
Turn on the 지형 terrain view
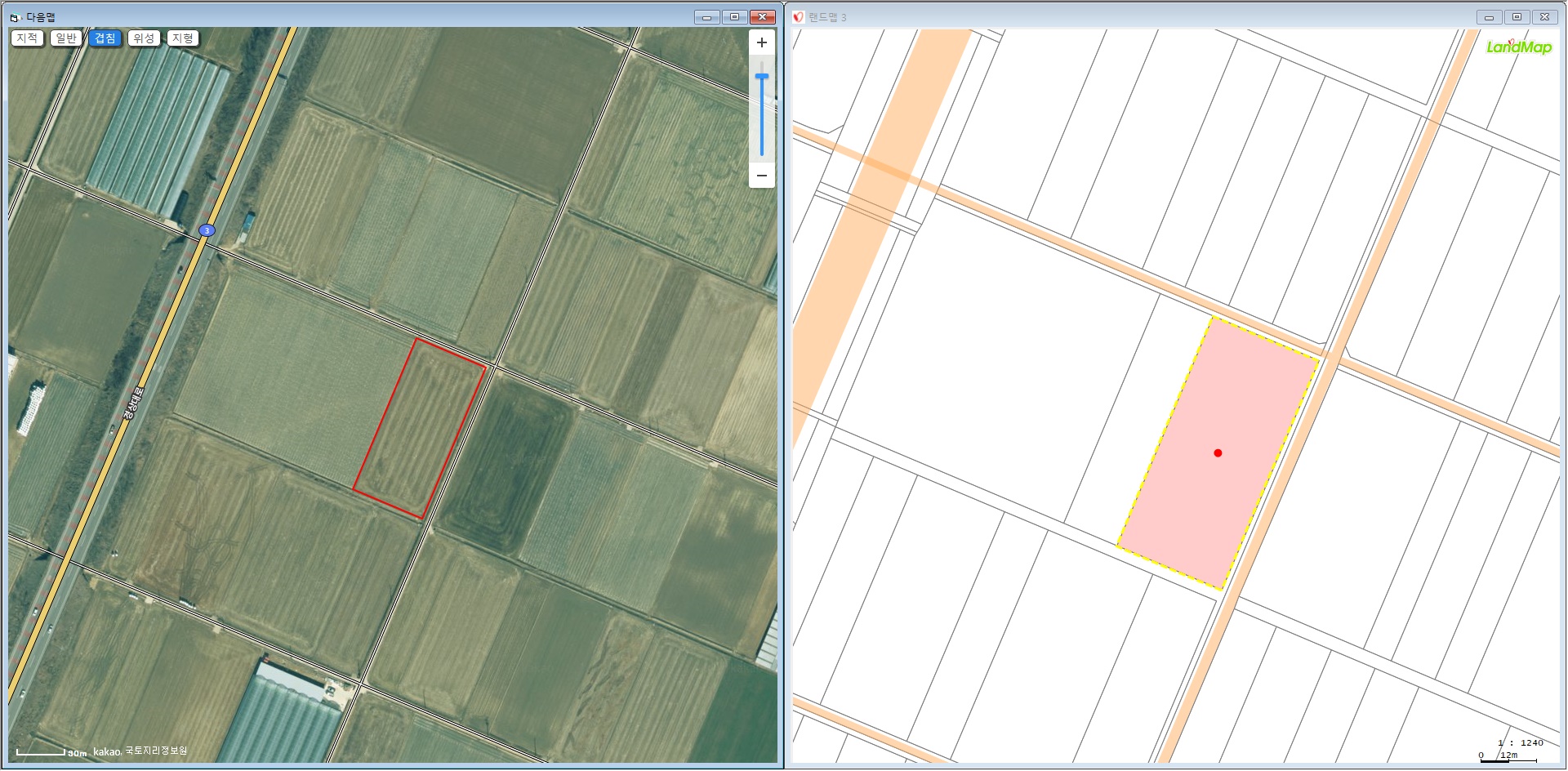(183, 38)
